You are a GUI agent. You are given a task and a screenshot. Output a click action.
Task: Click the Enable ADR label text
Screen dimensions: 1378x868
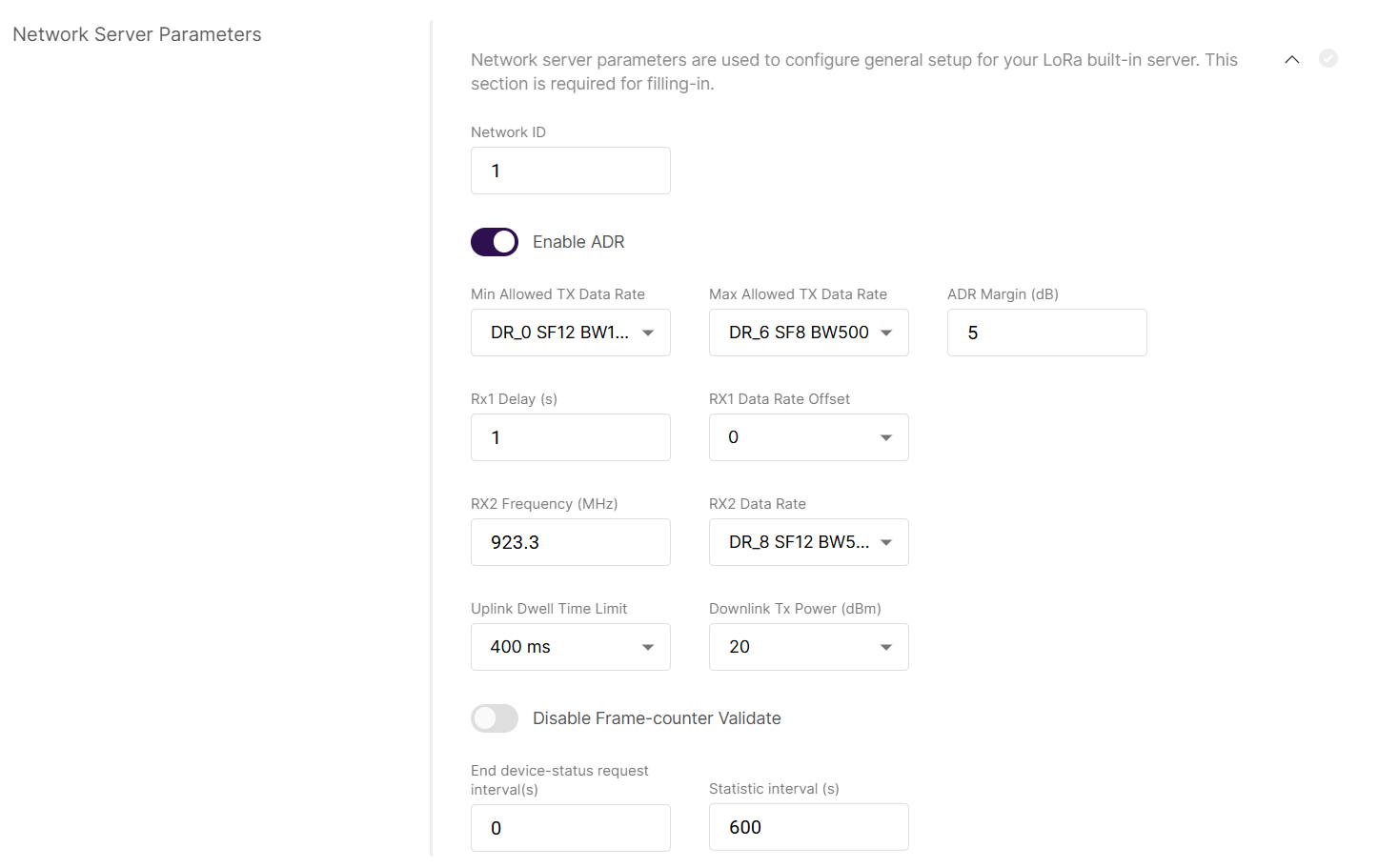[578, 242]
